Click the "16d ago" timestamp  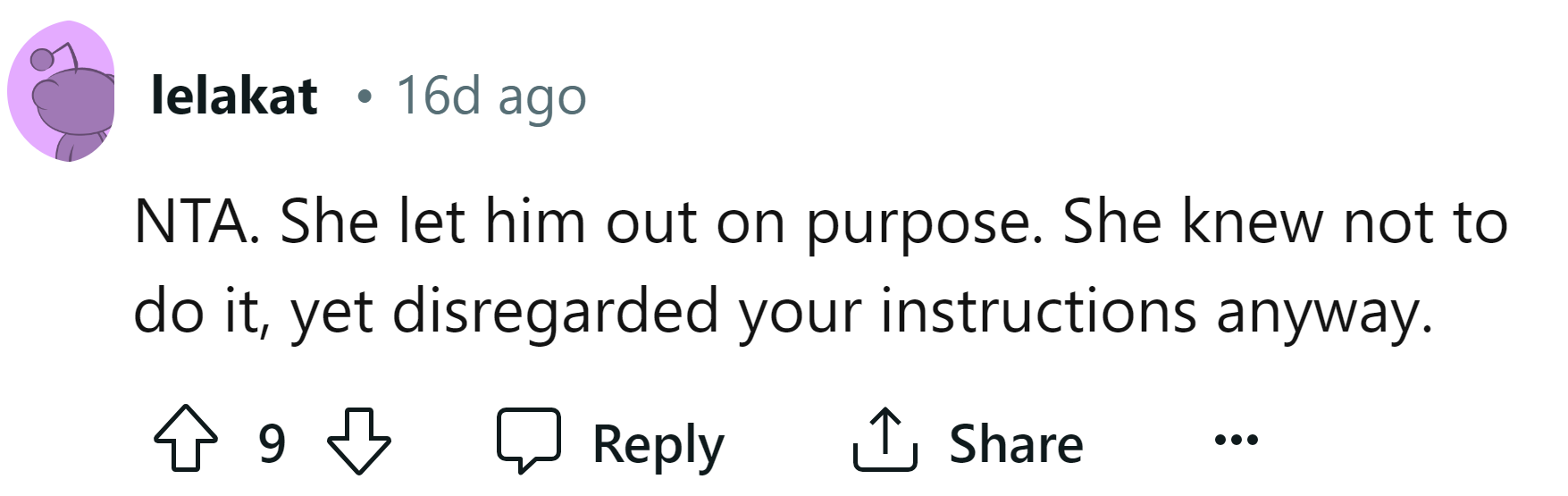[x=491, y=96]
